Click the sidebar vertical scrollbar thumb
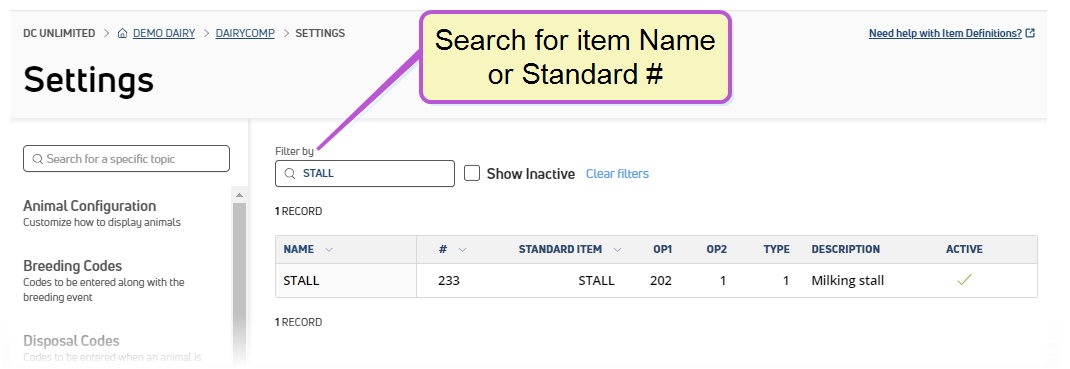1070x369 pixels. click(239, 280)
